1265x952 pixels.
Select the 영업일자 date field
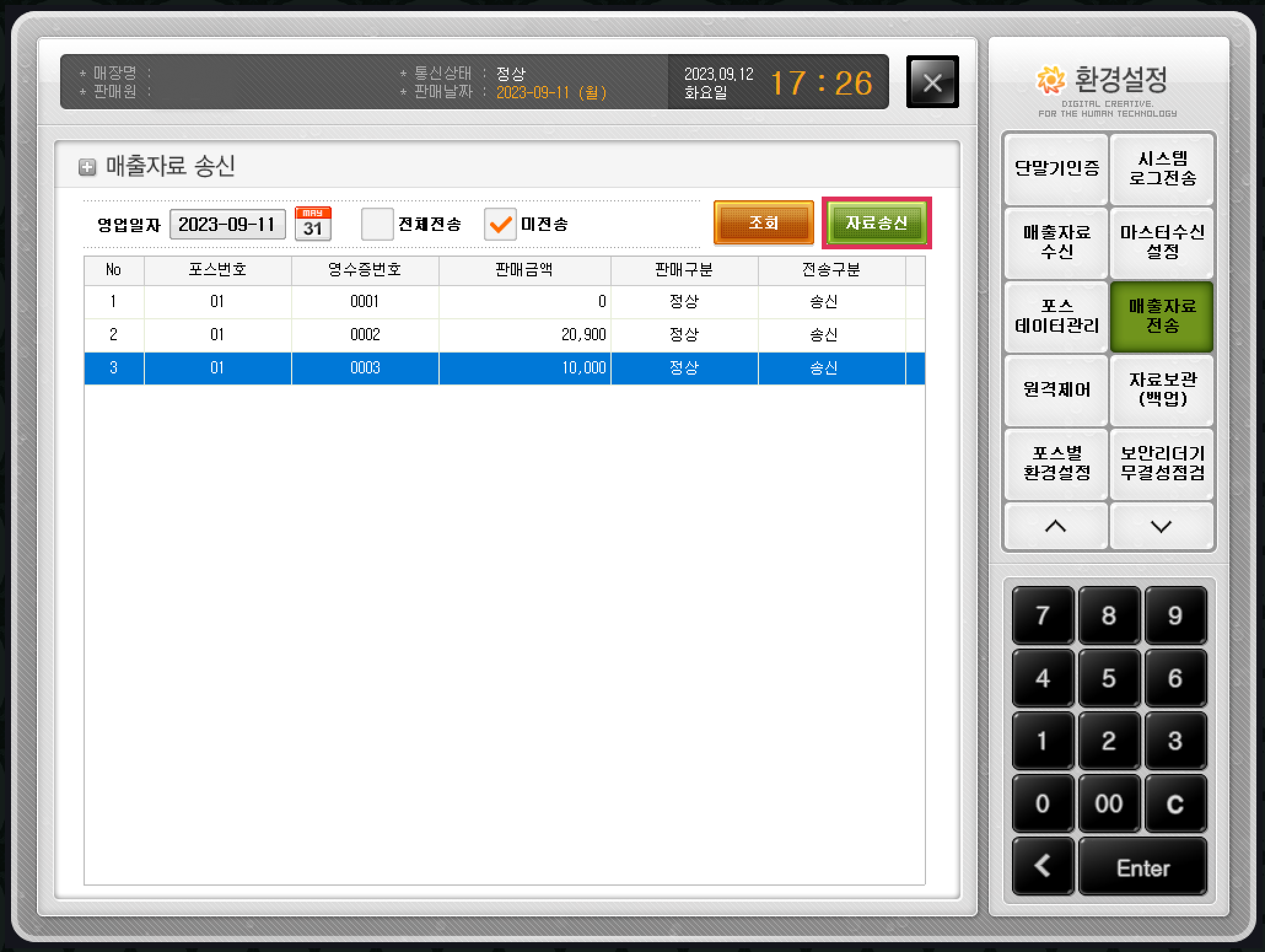[227, 224]
